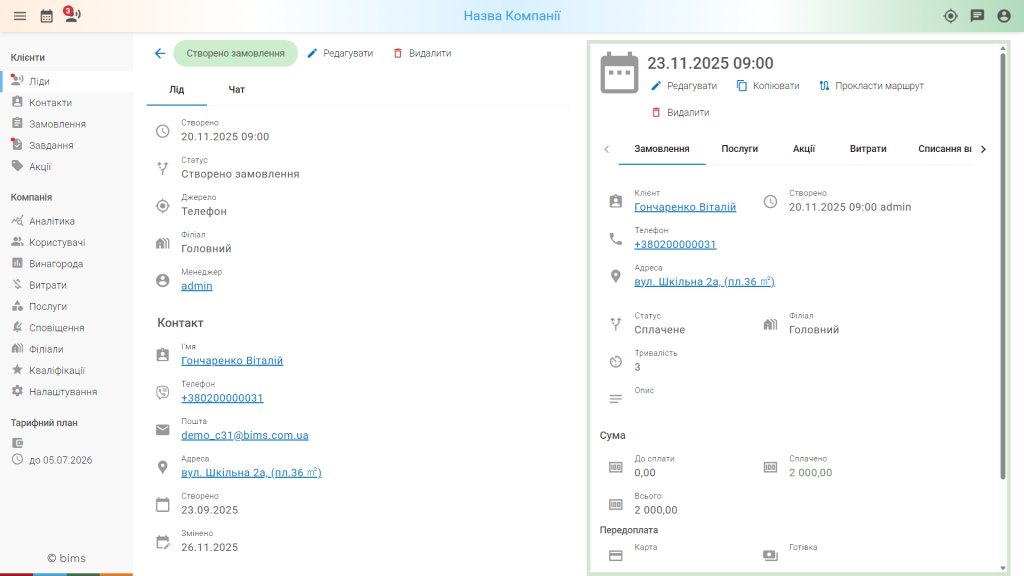Go back with the left arrow
This screenshot has width=1024, height=576.
160,54
